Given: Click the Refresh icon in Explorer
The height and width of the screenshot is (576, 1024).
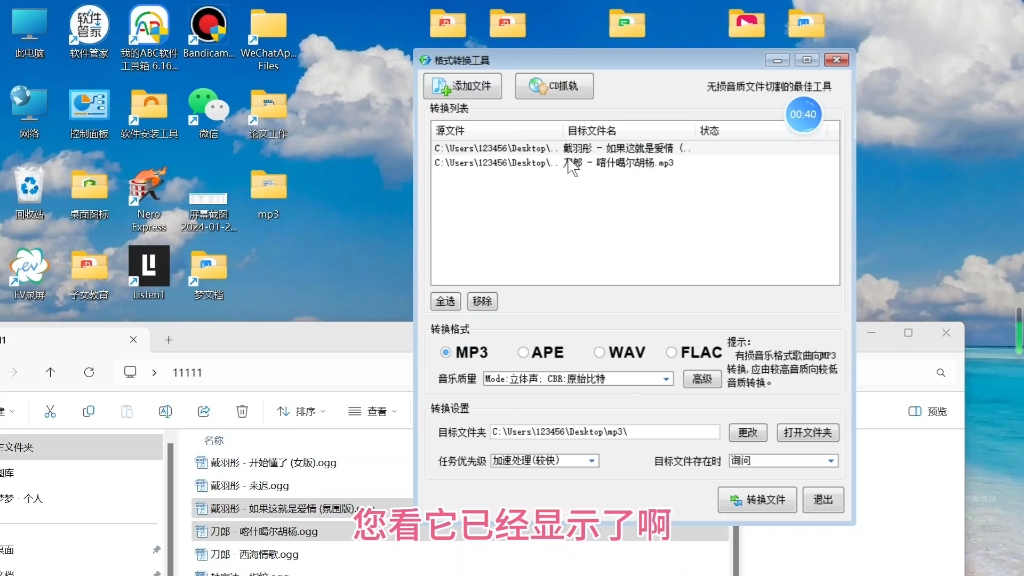Looking at the screenshot, I should (x=89, y=372).
